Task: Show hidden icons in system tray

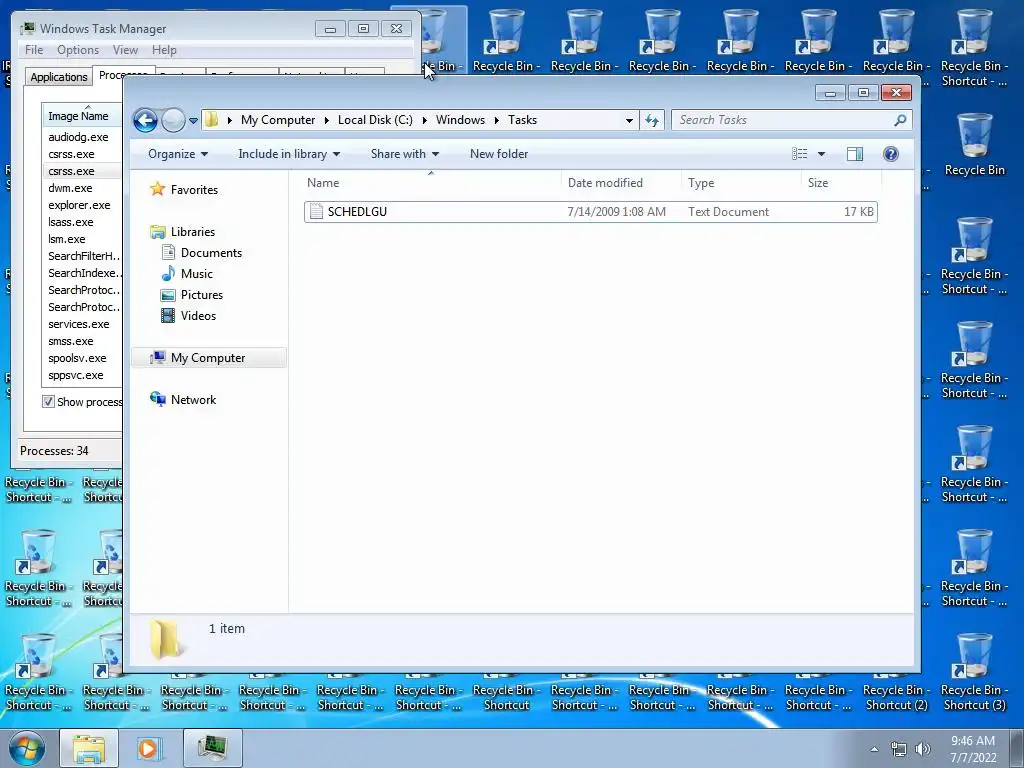Action: [x=874, y=749]
